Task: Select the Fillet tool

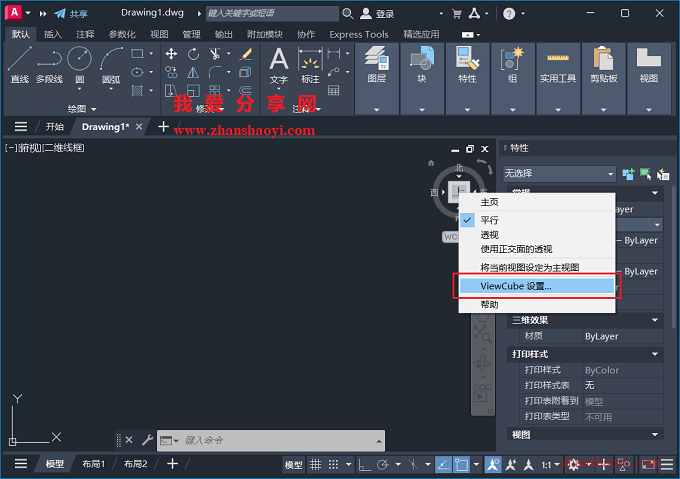Action: [x=215, y=72]
